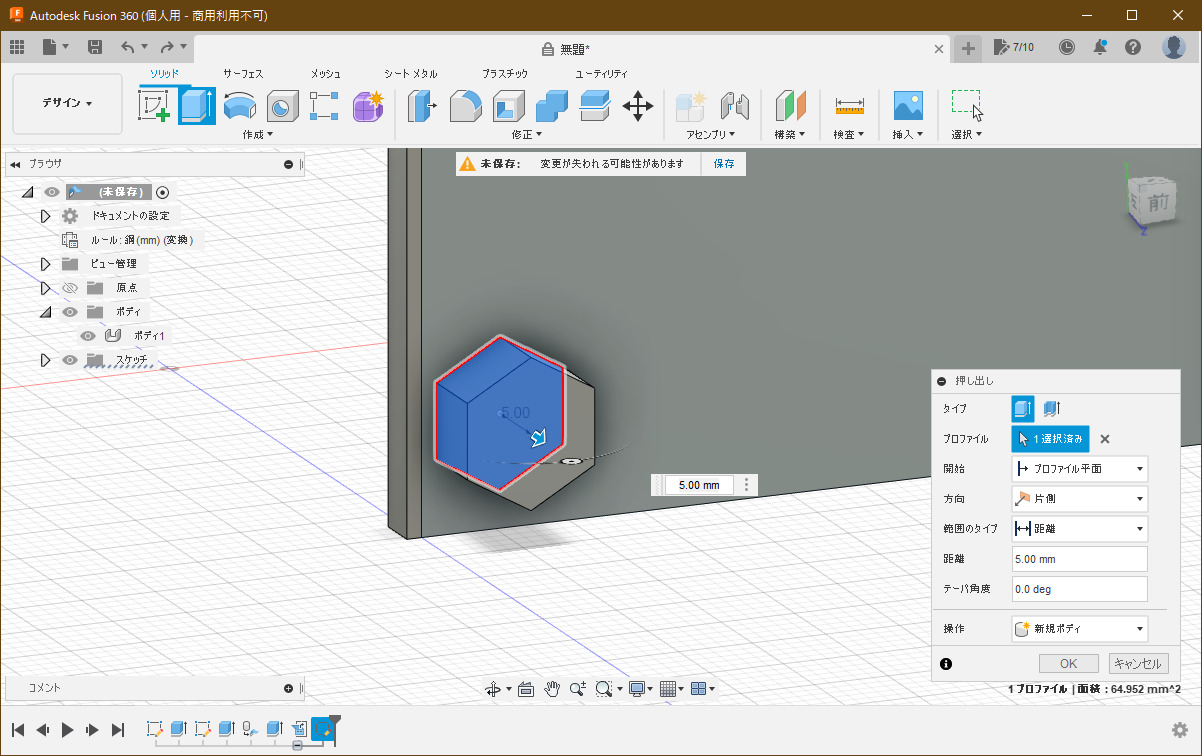The height and width of the screenshot is (756, 1202).
Task: Switch to the Plastic tab
Action: click(504, 74)
